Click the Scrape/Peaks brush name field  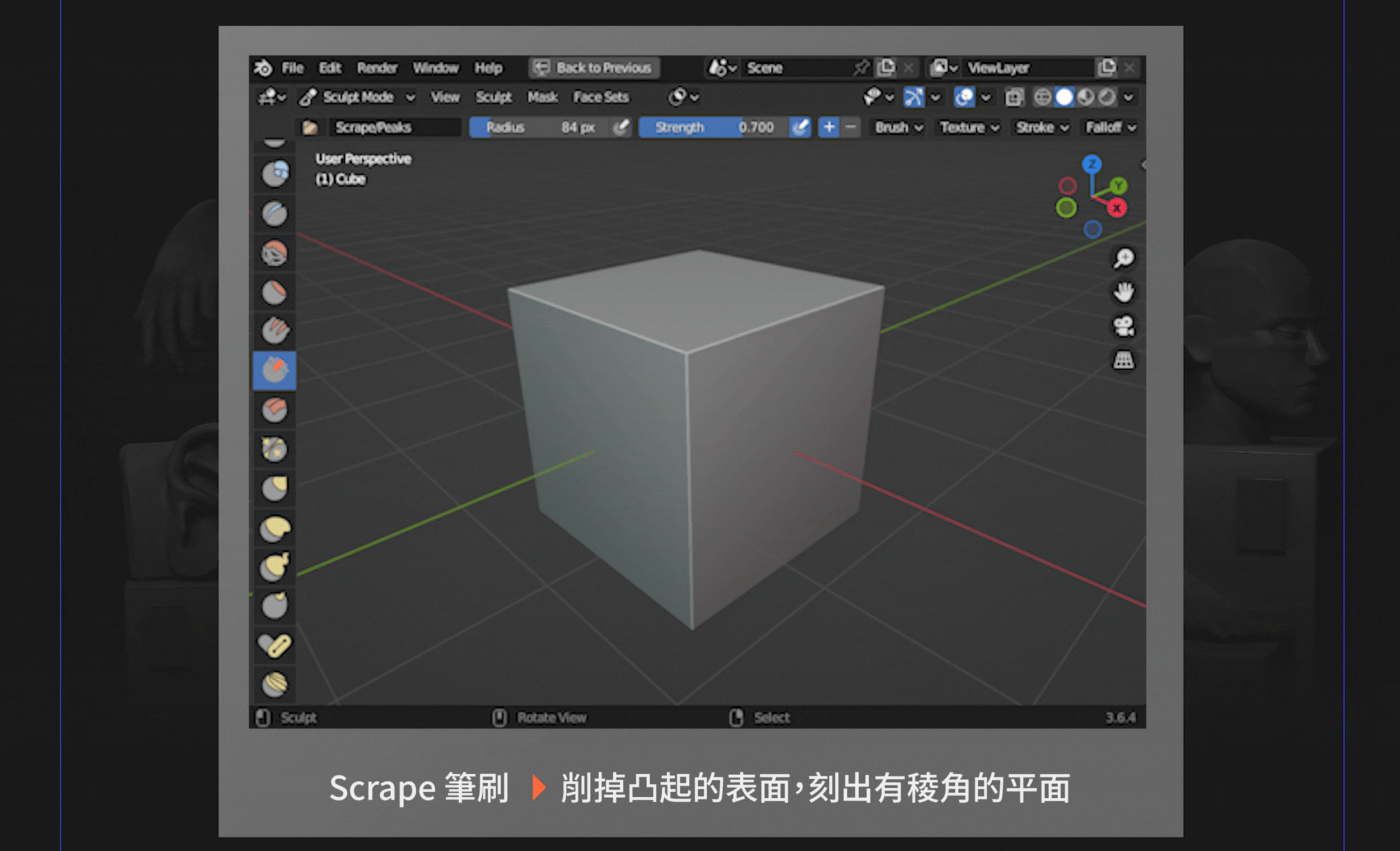click(395, 127)
